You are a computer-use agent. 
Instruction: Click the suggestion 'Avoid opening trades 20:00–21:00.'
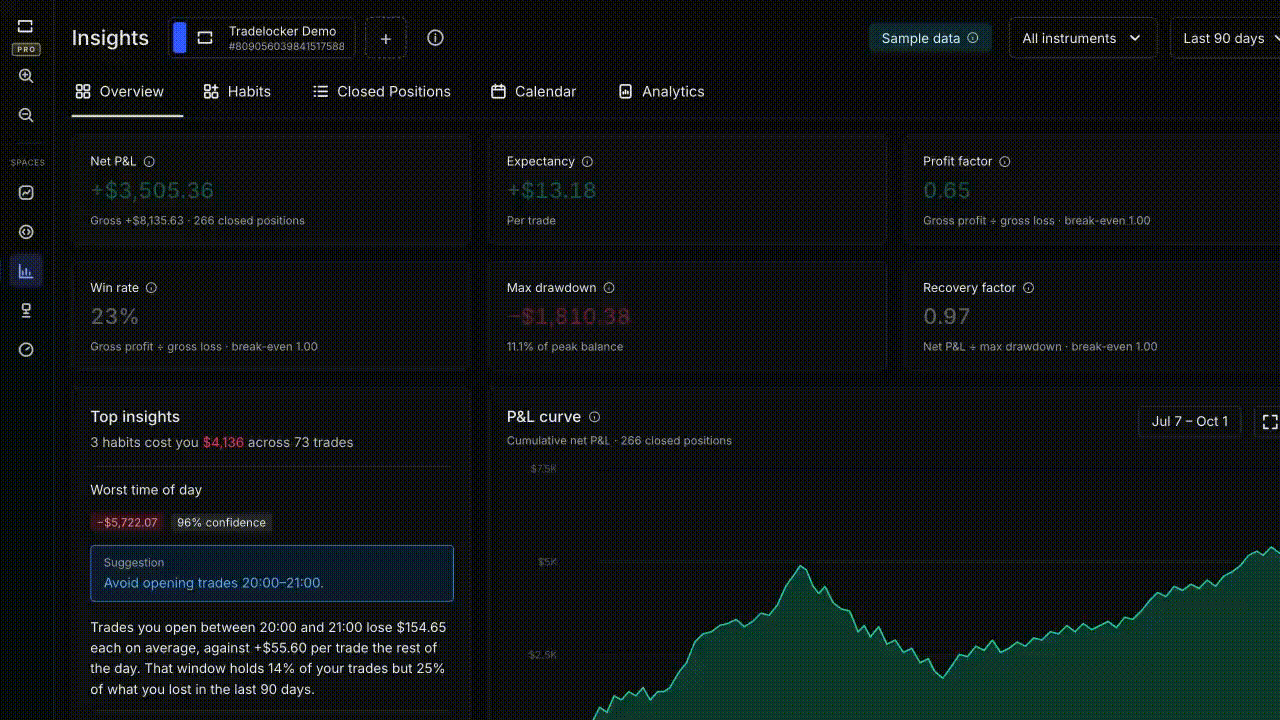(214, 583)
